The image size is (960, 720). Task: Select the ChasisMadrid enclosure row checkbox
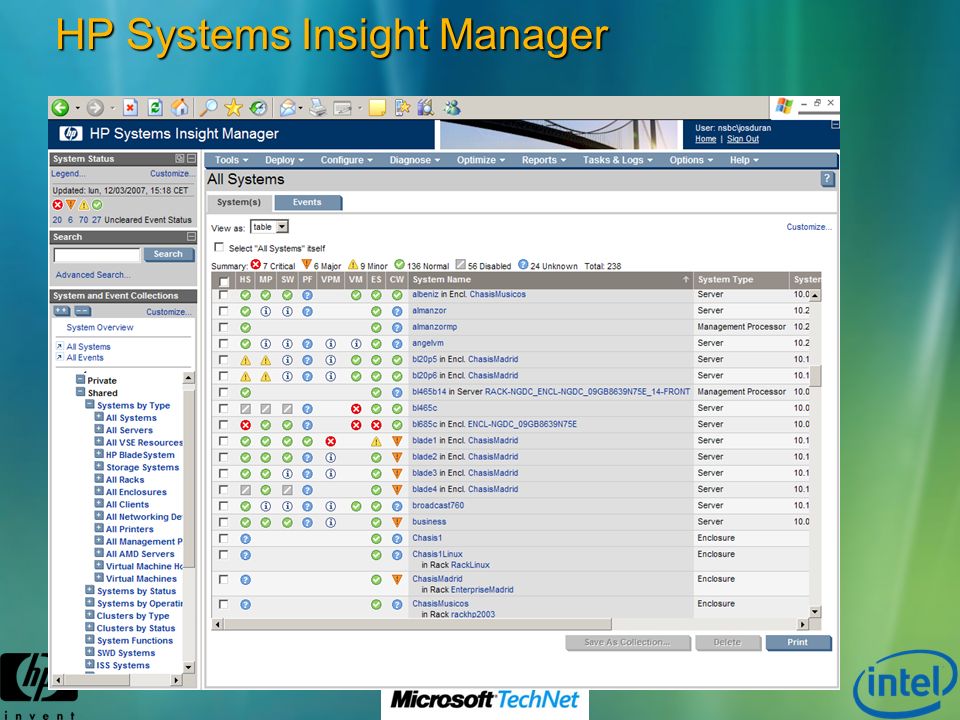click(223, 579)
